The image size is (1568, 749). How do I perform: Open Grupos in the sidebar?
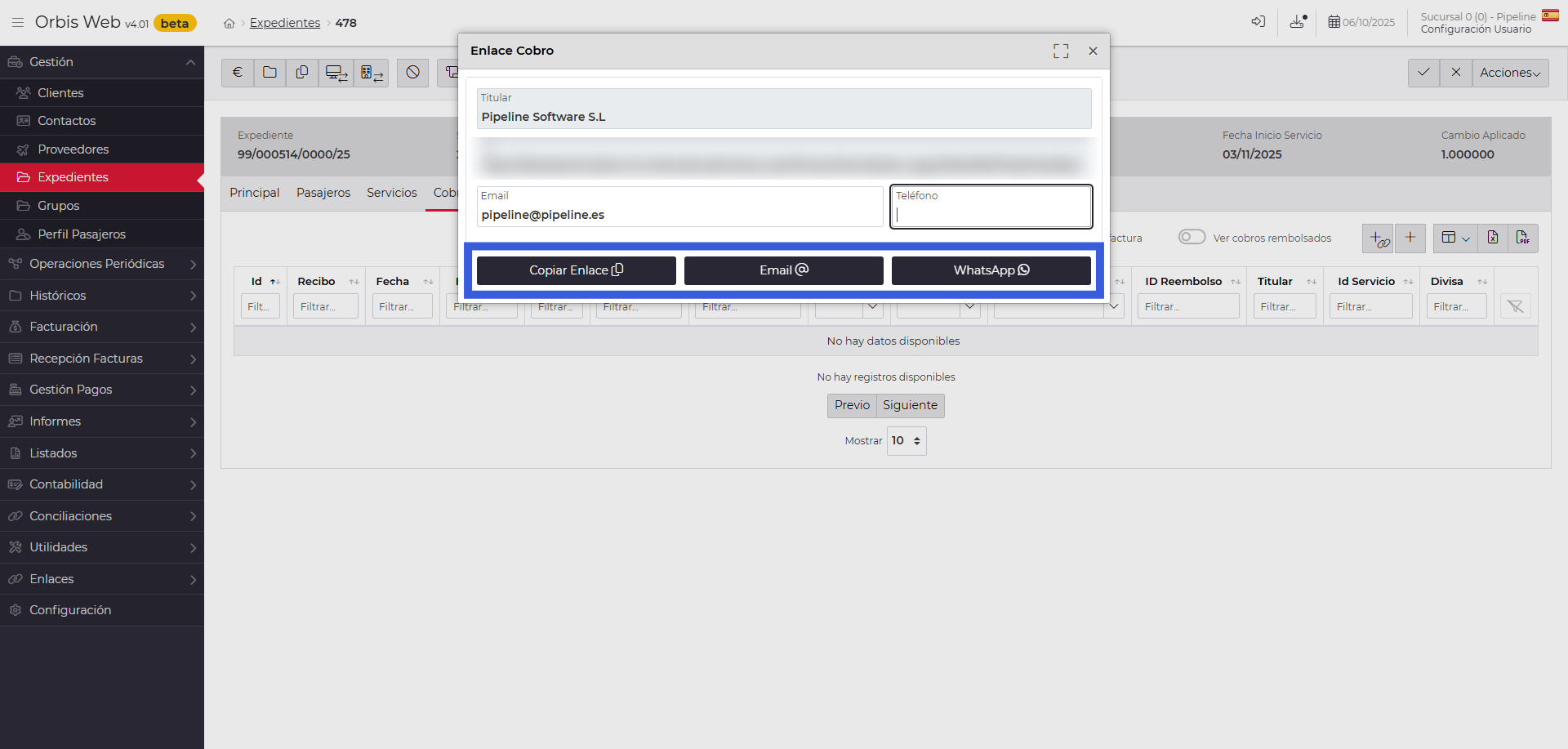[102, 206]
